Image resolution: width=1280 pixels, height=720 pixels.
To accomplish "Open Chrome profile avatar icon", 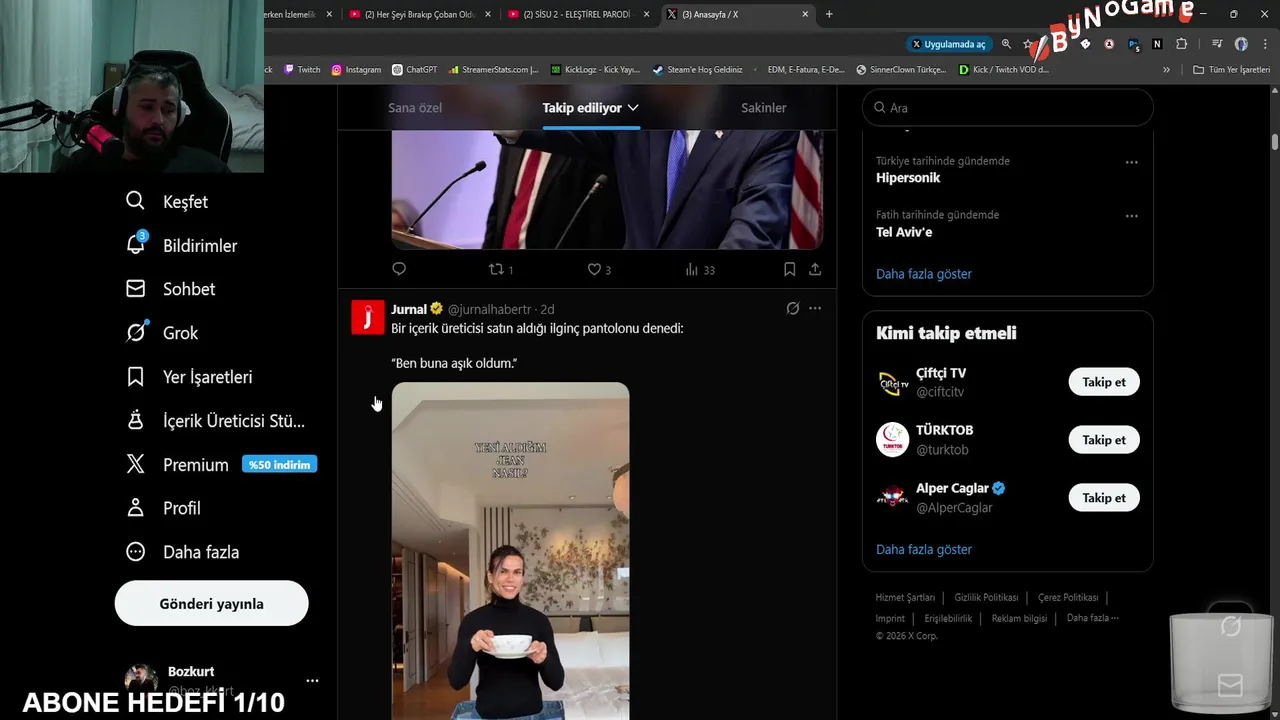I will (x=1241, y=44).
